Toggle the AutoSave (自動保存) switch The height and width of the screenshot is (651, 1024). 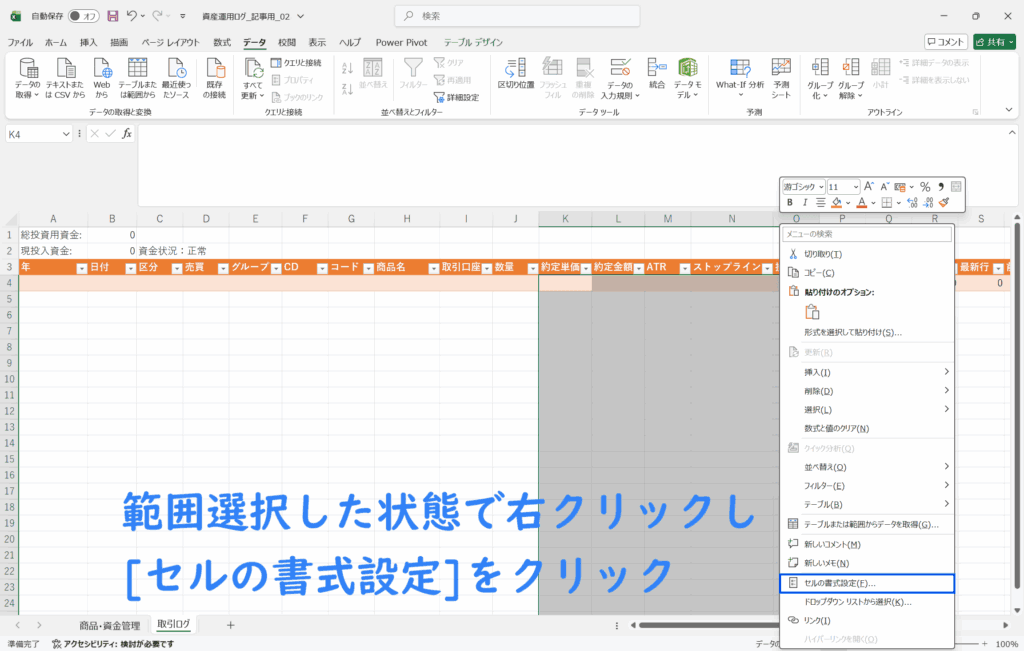pyautogui.click(x=83, y=16)
